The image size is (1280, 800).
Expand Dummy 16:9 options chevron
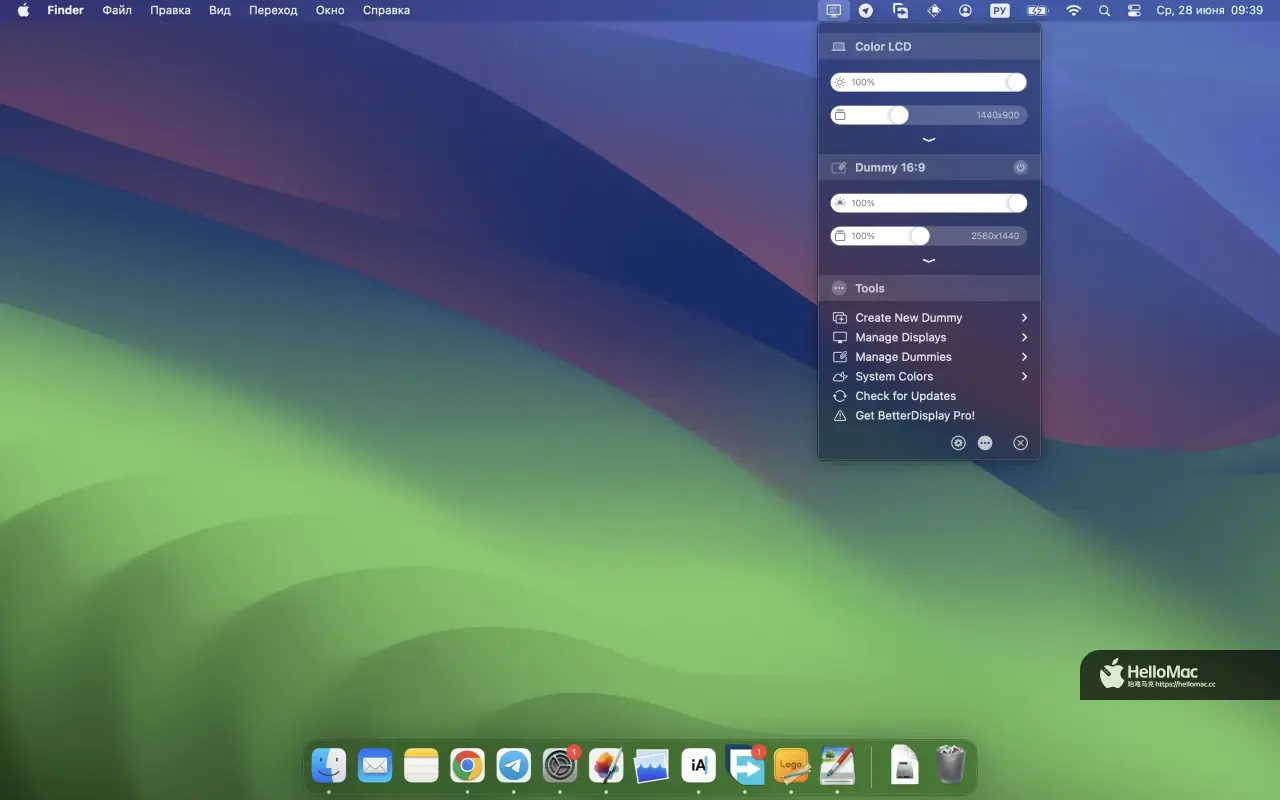[x=929, y=261]
